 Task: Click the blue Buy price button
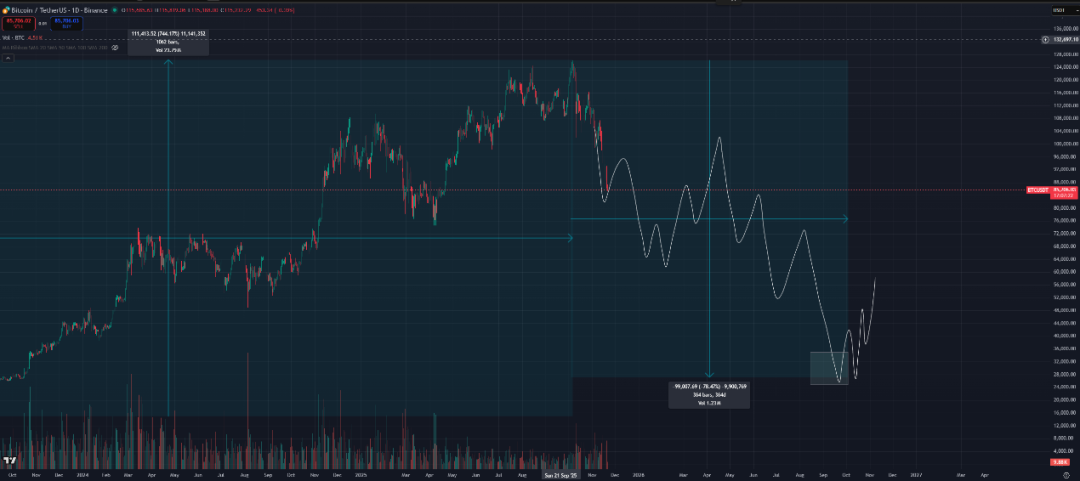coord(67,22)
